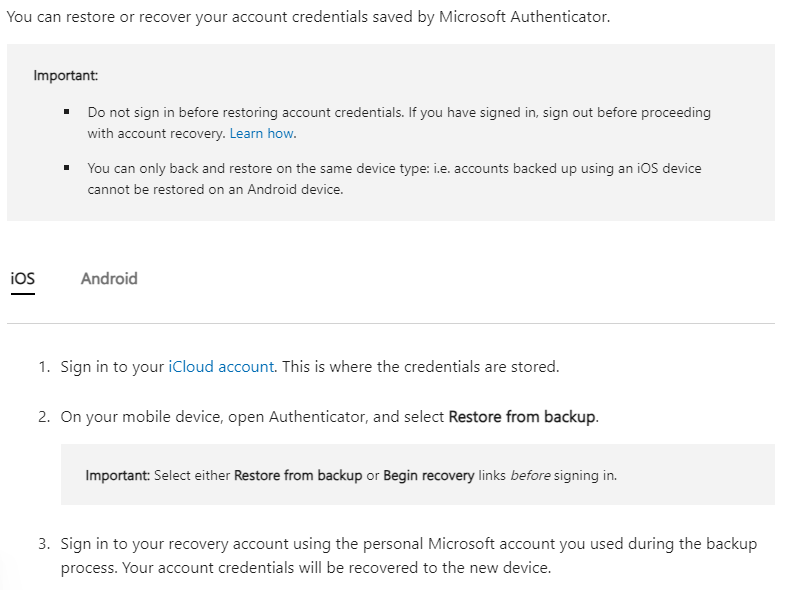
Task: Click 'This is where the credentials are stored' sentence
Action: [x=420, y=367]
